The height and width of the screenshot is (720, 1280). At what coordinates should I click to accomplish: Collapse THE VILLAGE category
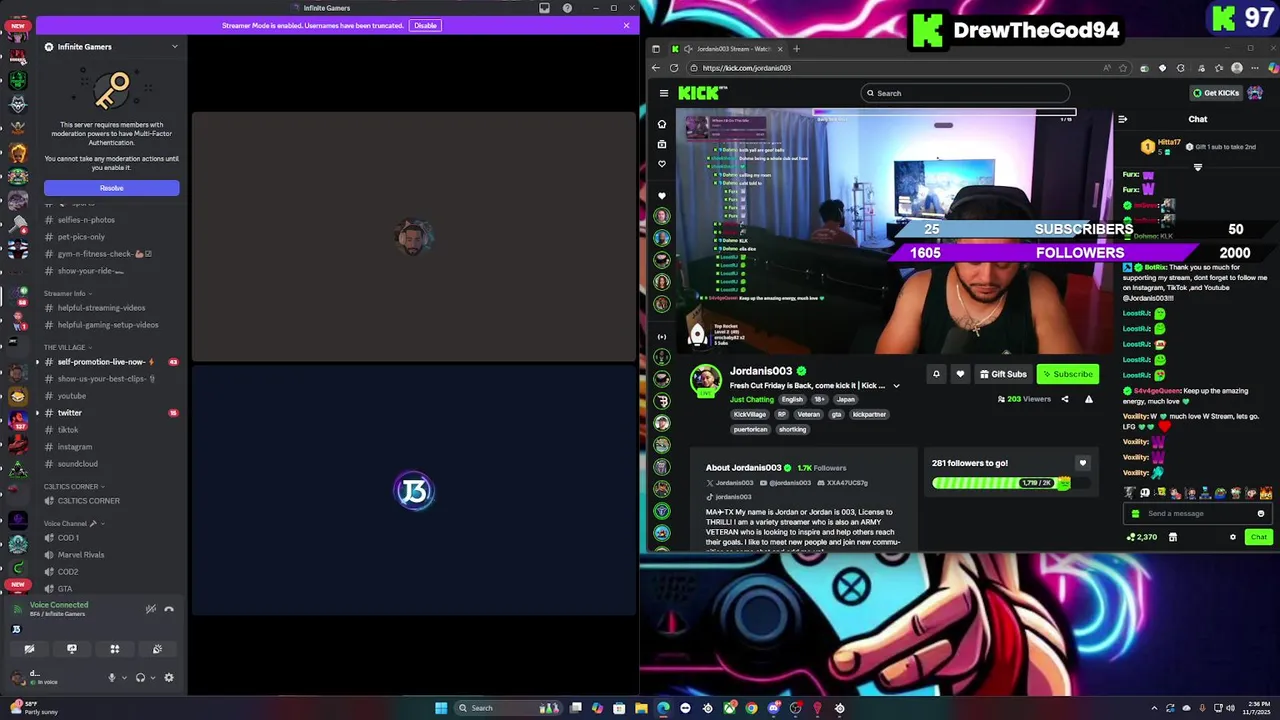67,348
